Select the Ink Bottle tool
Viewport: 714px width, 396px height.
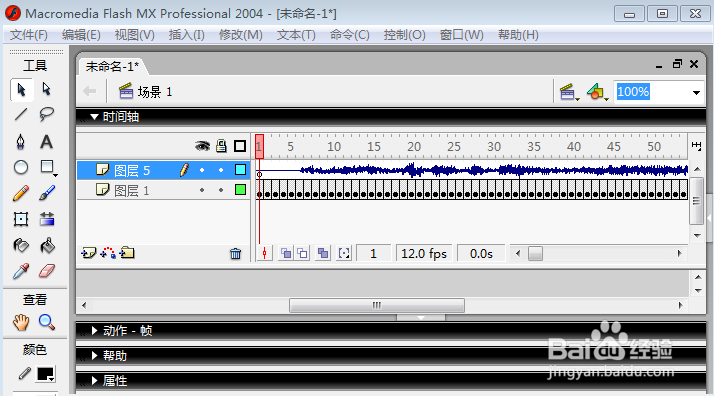pyautogui.click(x=21, y=246)
